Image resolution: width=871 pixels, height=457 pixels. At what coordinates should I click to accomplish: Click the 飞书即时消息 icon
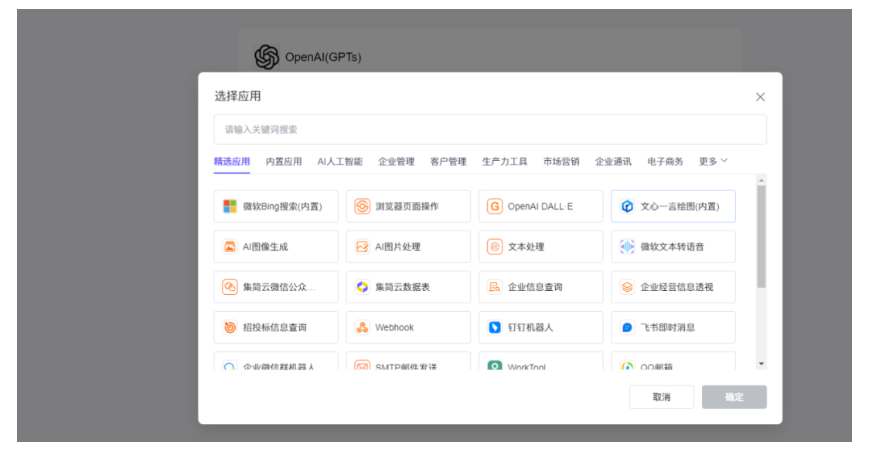click(x=627, y=327)
